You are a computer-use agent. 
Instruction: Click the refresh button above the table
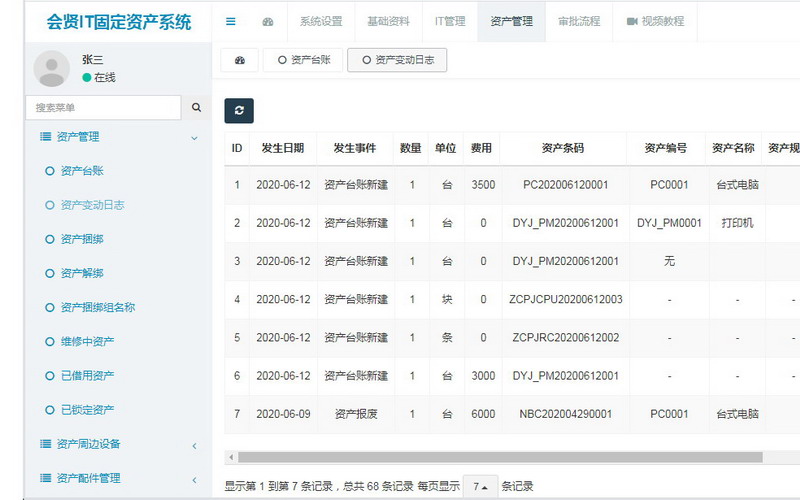(x=239, y=111)
